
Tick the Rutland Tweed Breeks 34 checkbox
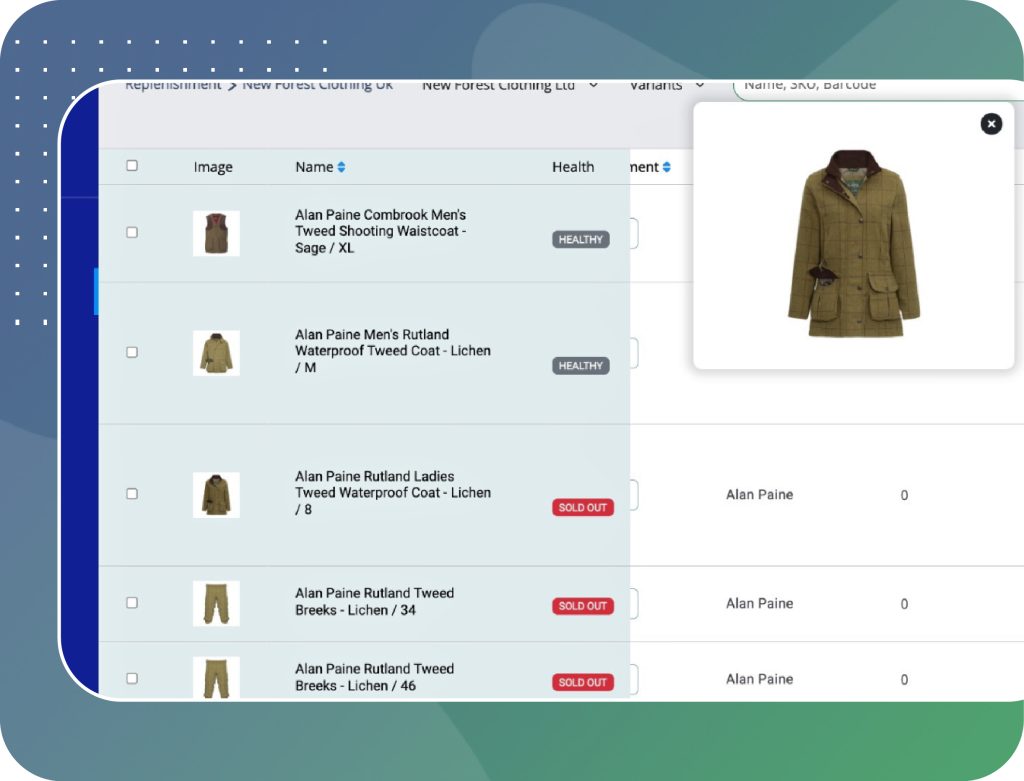pyautogui.click(x=132, y=603)
